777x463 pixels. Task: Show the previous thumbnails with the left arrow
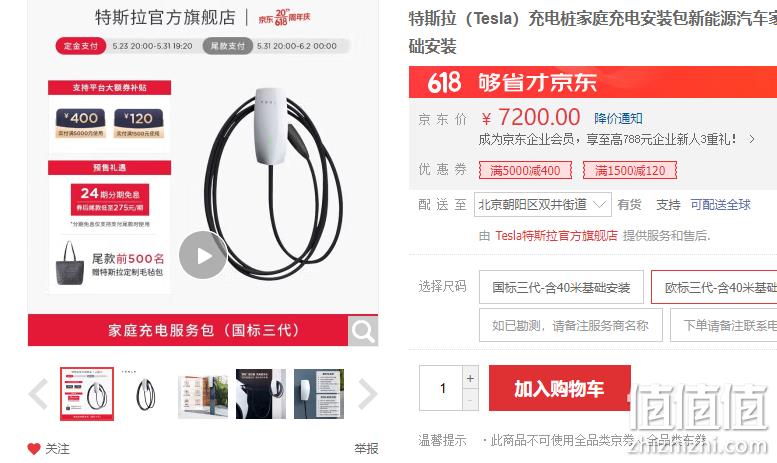(39, 394)
